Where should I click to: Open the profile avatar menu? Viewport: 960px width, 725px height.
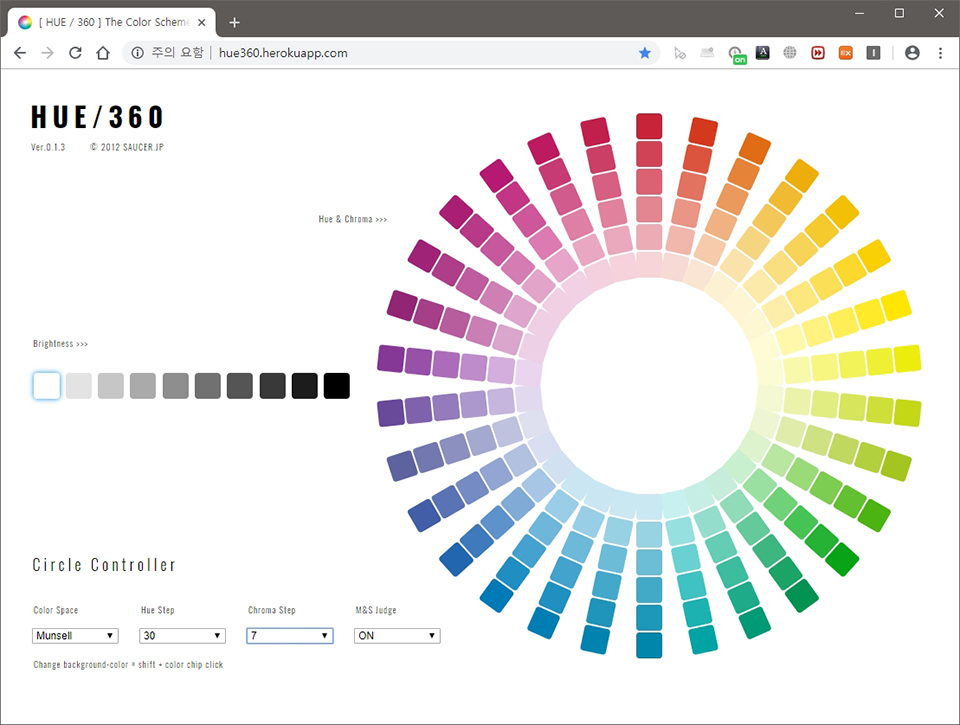click(x=912, y=53)
